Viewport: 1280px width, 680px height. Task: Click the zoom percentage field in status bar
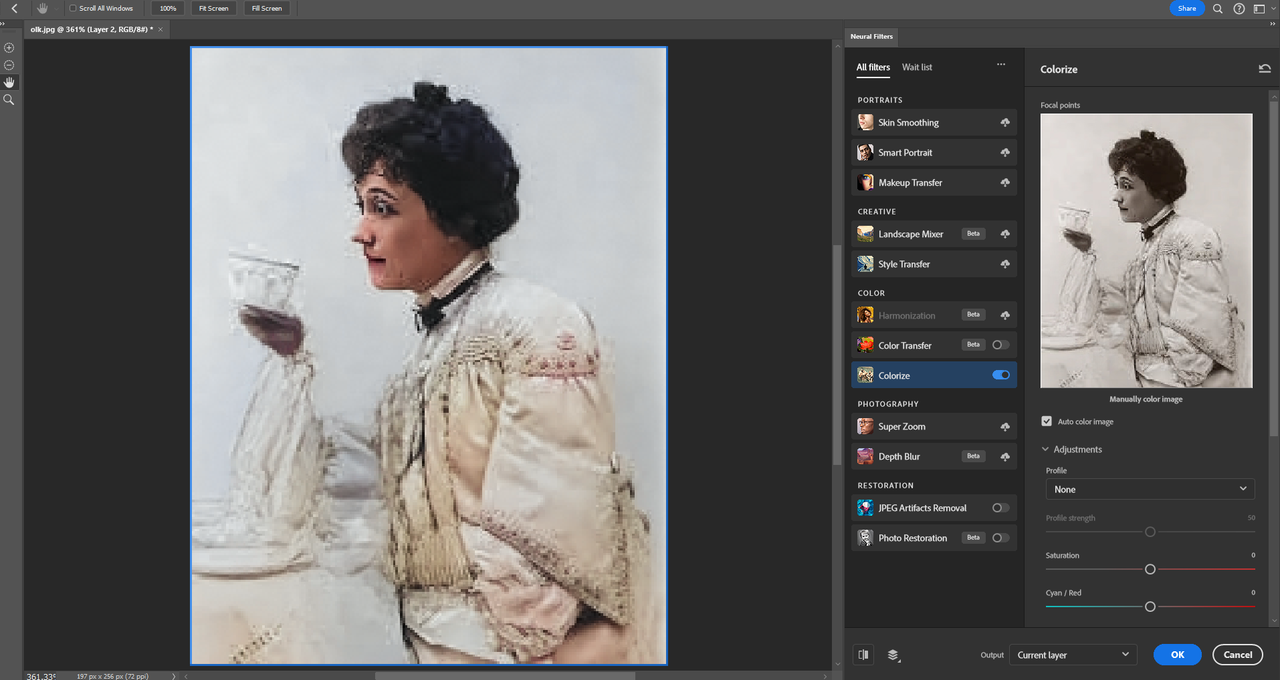tap(42, 676)
